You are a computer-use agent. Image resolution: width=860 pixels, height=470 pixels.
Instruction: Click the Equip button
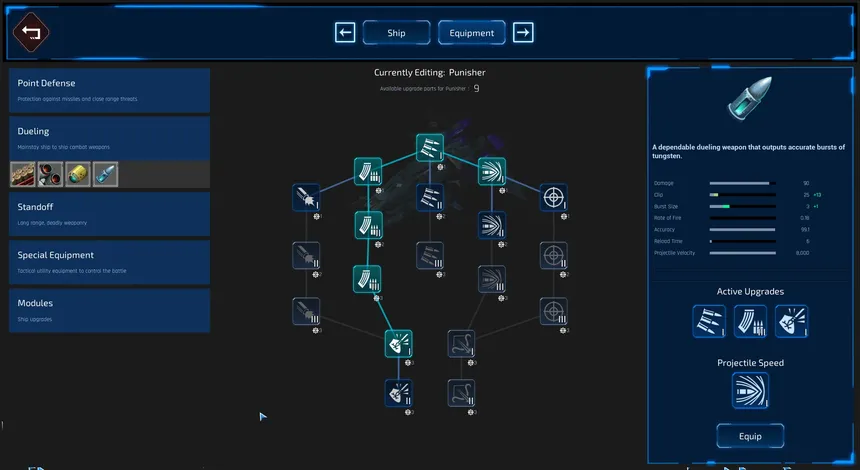pyautogui.click(x=750, y=436)
